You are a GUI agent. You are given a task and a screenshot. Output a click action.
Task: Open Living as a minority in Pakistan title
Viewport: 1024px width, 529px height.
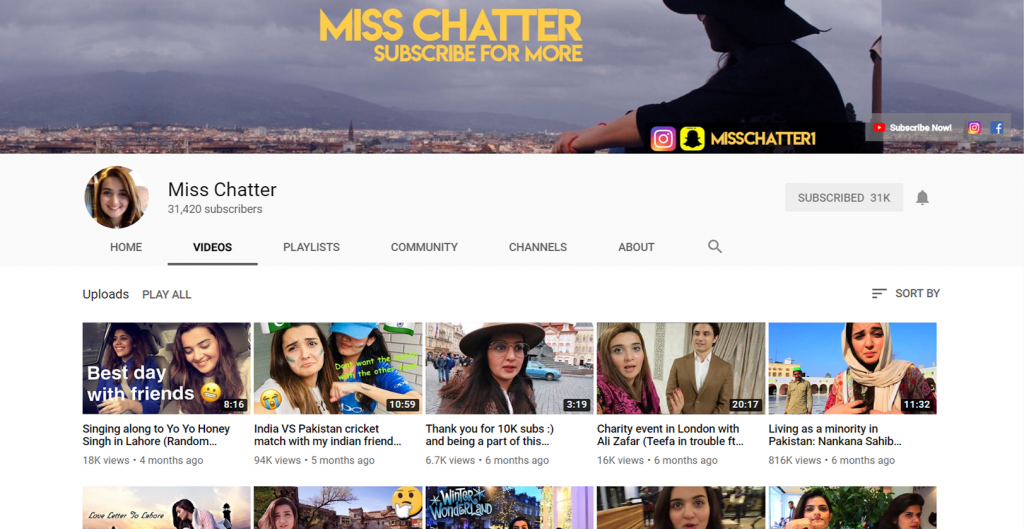pos(835,435)
